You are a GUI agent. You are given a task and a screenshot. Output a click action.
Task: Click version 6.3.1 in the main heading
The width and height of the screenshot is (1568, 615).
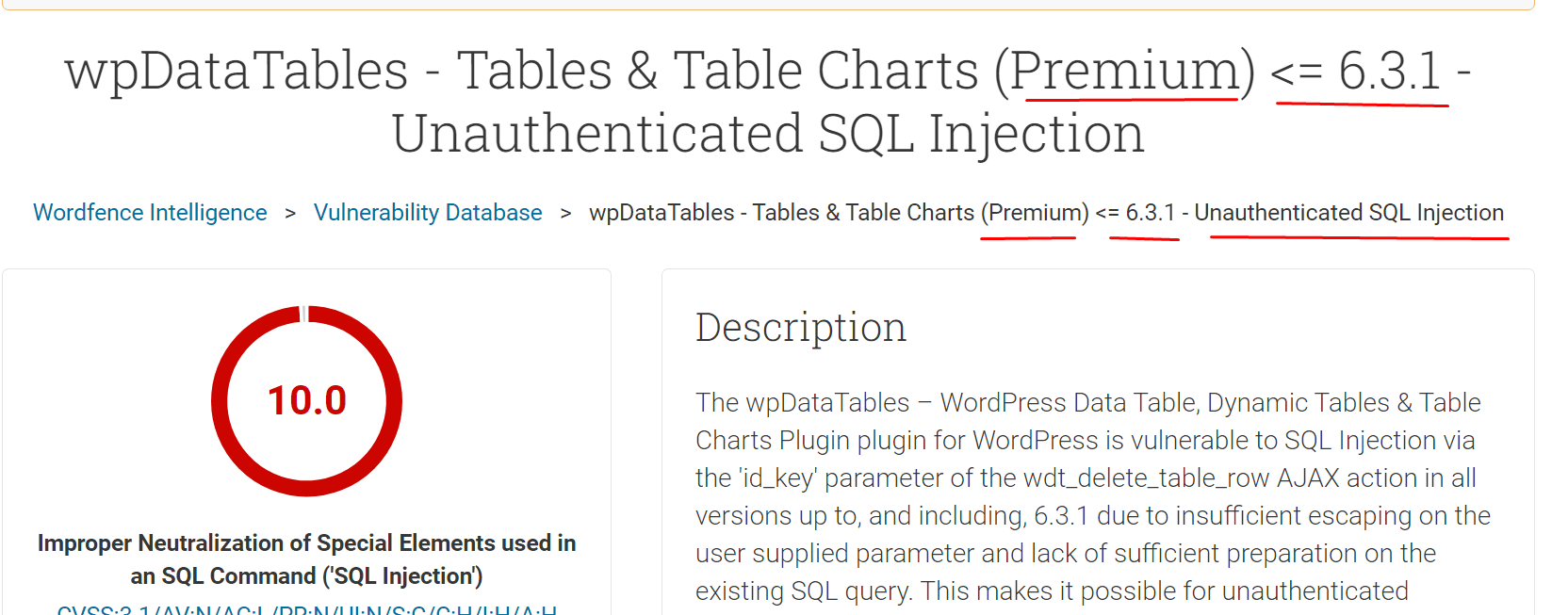(x=1390, y=71)
